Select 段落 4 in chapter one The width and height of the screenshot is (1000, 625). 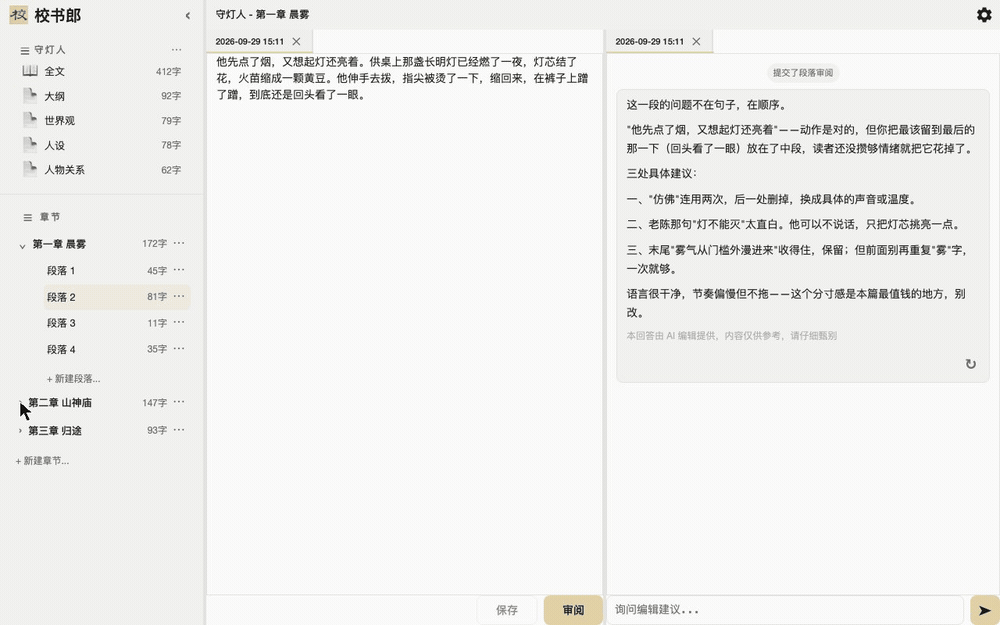click(x=117, y=349)
